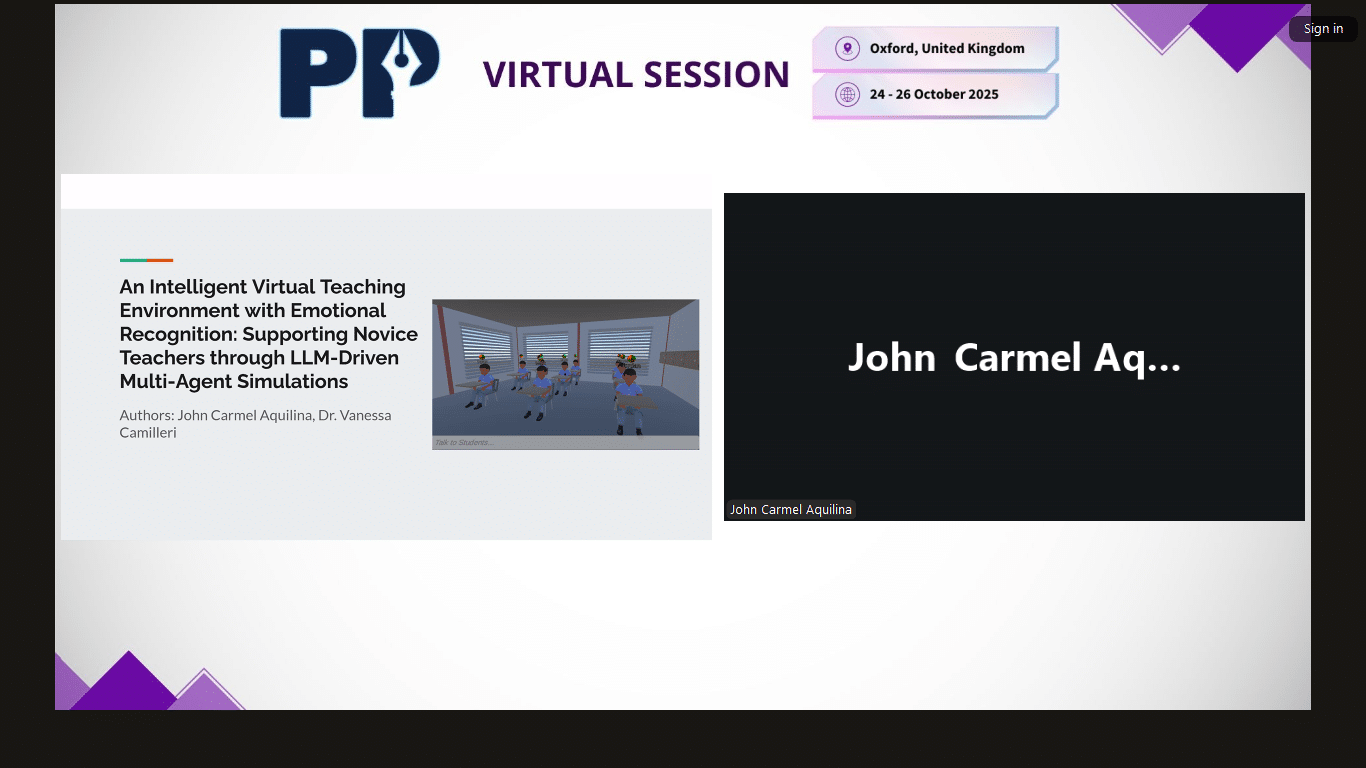Click the Sign in button
The height and width of the screenshot is (768, 1366).
1322,29
